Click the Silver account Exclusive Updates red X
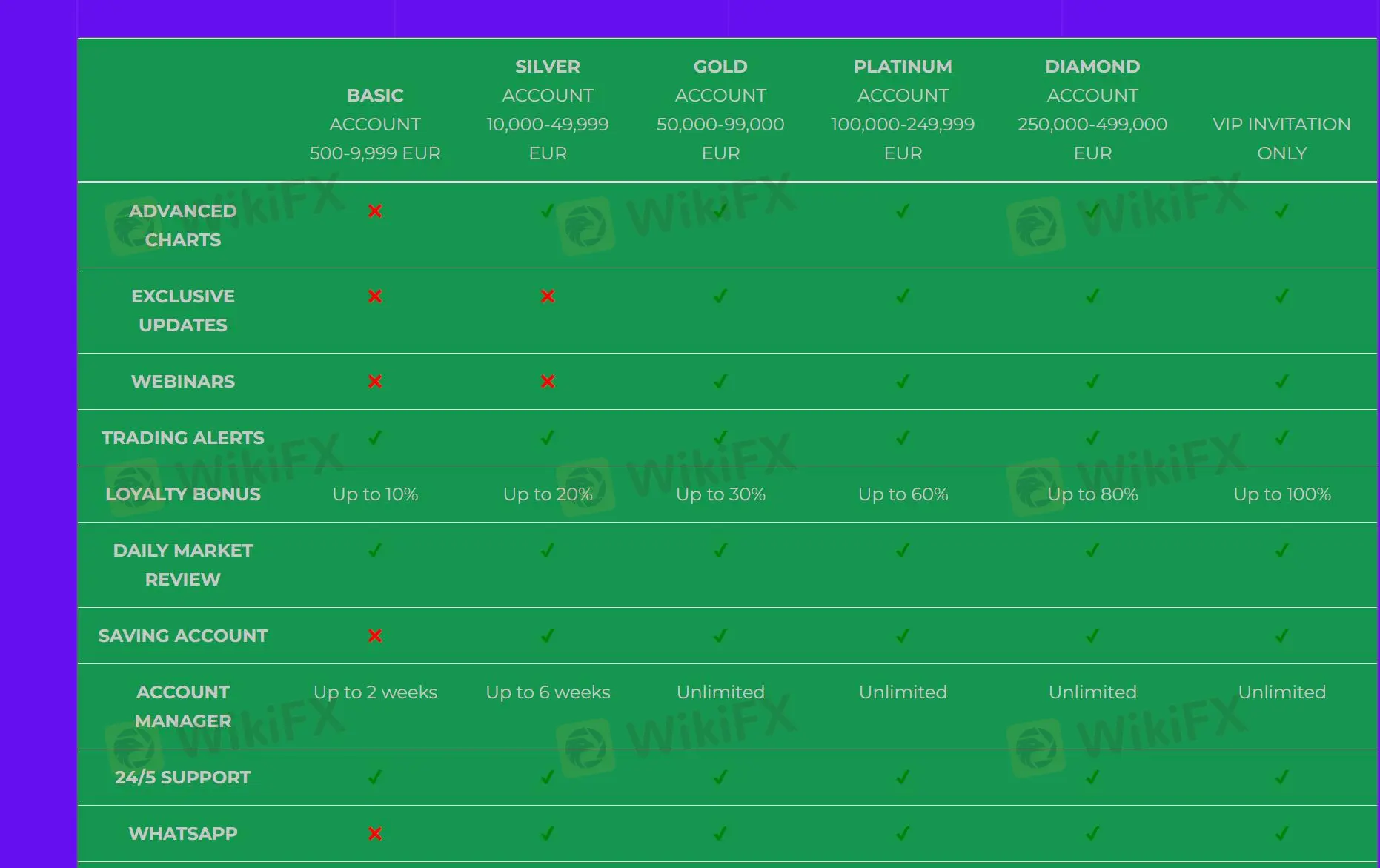The image size is (1380, 868). (548, 296)
